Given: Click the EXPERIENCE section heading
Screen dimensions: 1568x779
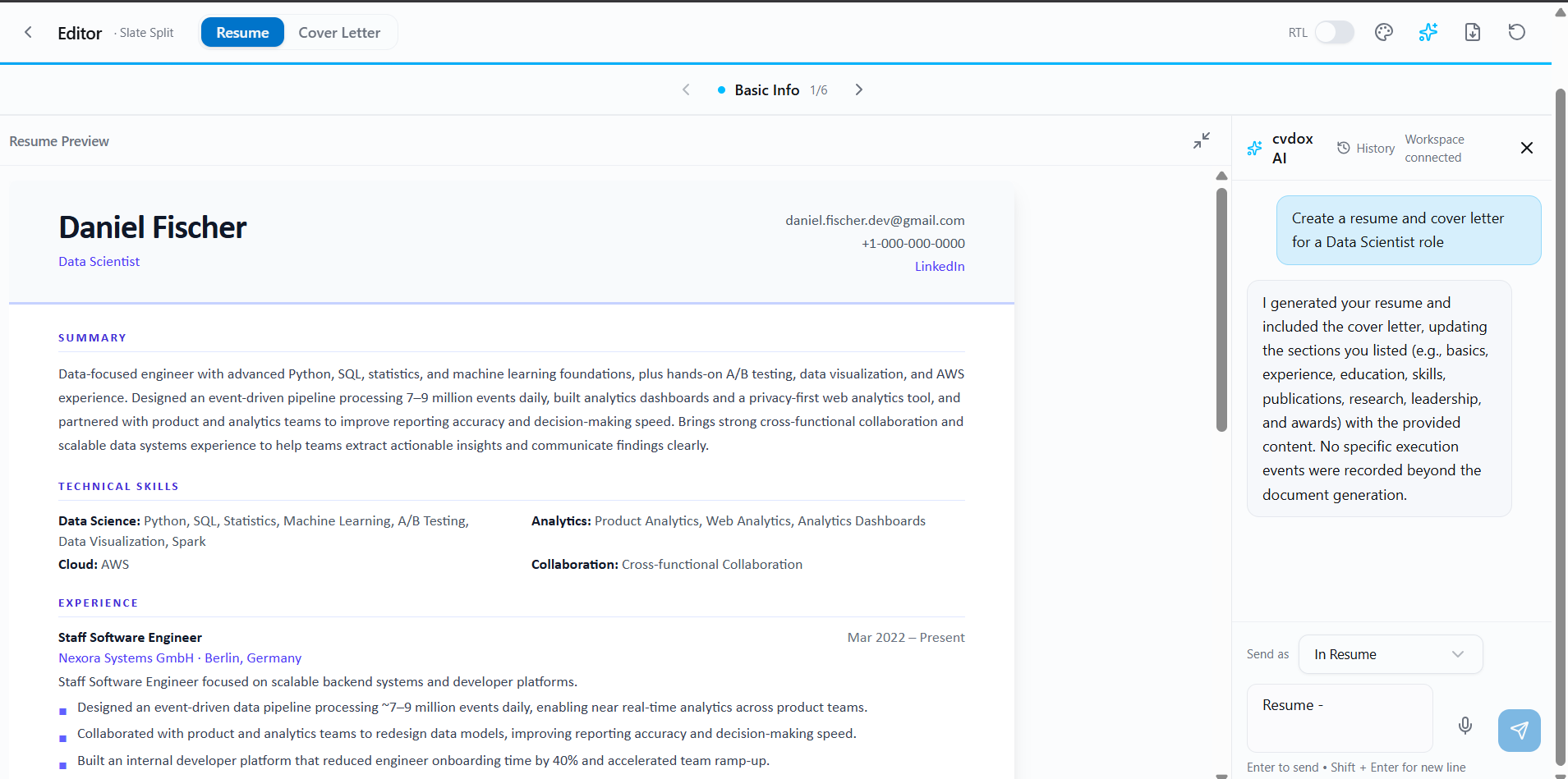Looking at the screenshot, I should pos(98,603).
